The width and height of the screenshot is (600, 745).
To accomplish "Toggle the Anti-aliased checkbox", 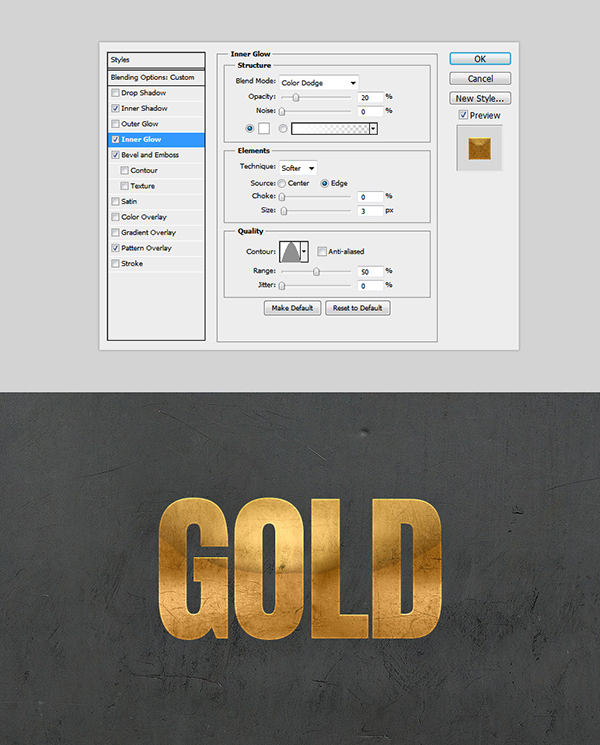I will [322, 251].
